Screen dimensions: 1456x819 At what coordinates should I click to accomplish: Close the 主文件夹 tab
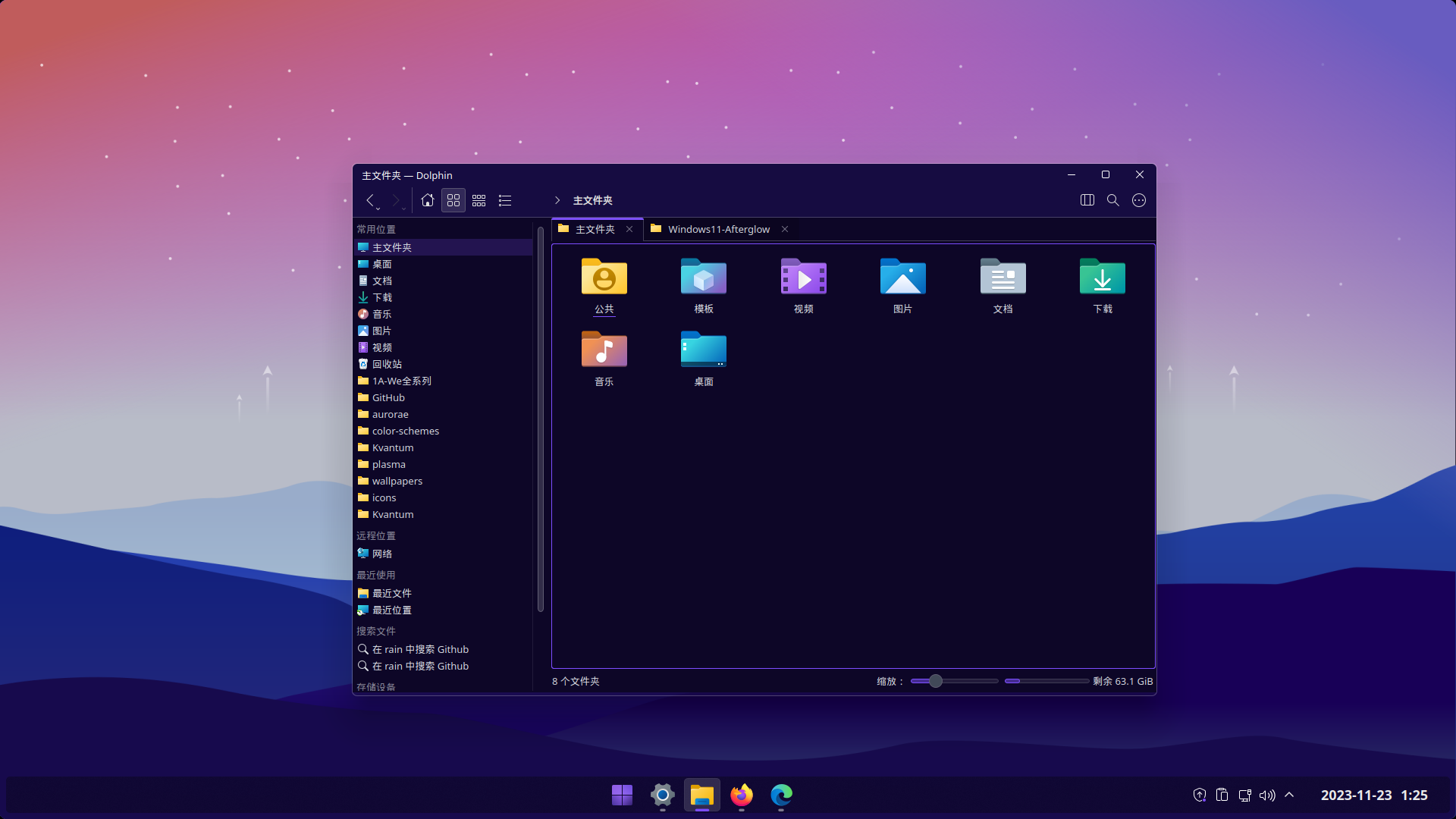(629, 229)
